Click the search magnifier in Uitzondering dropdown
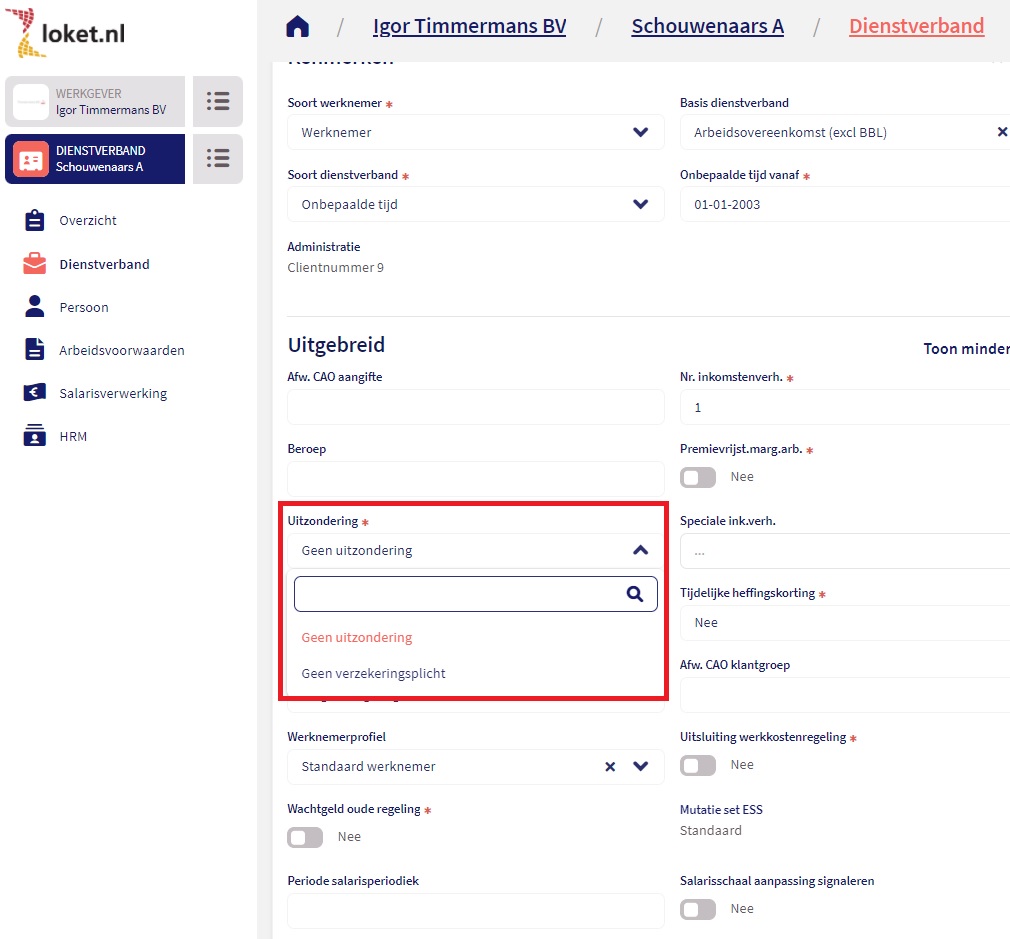Screen dimensions: 1010x939 634,594
